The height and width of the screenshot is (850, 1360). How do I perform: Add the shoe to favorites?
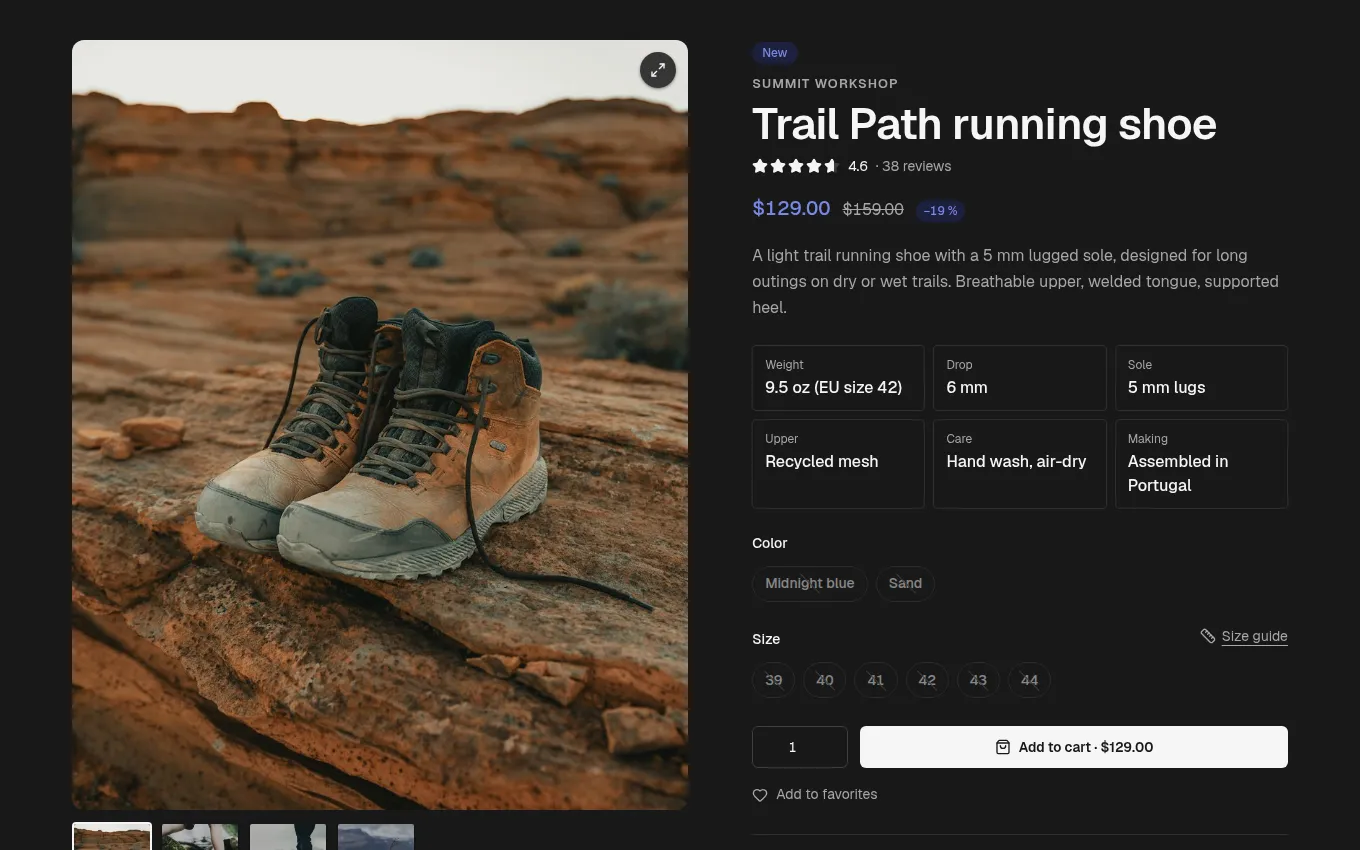click(815, 794)
